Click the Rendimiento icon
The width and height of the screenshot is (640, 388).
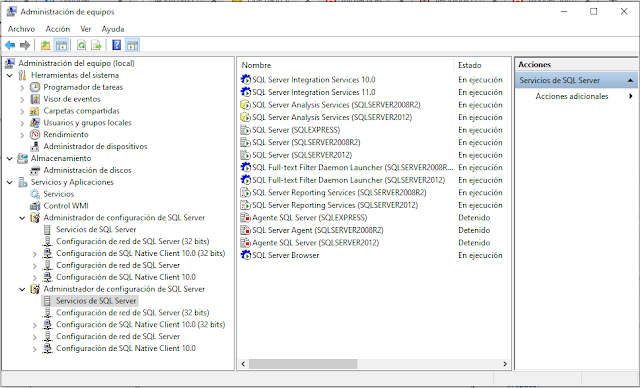[35, 135]
